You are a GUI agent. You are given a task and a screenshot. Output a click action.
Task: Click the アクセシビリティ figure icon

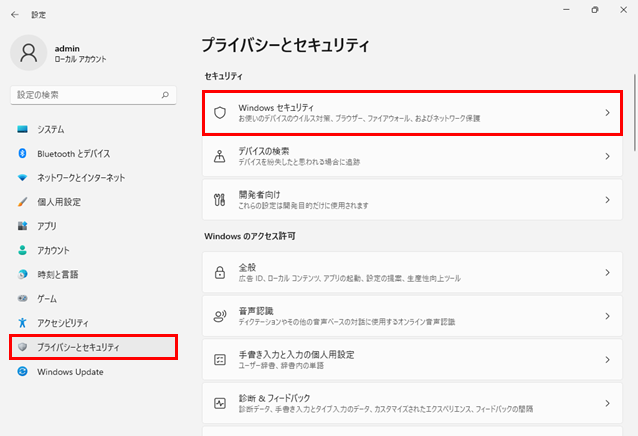point(22,323)
